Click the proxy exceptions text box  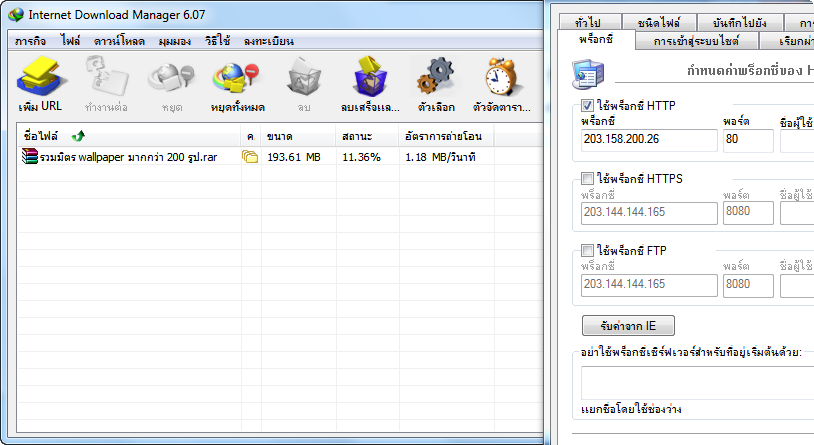click(x=697, y=383)
